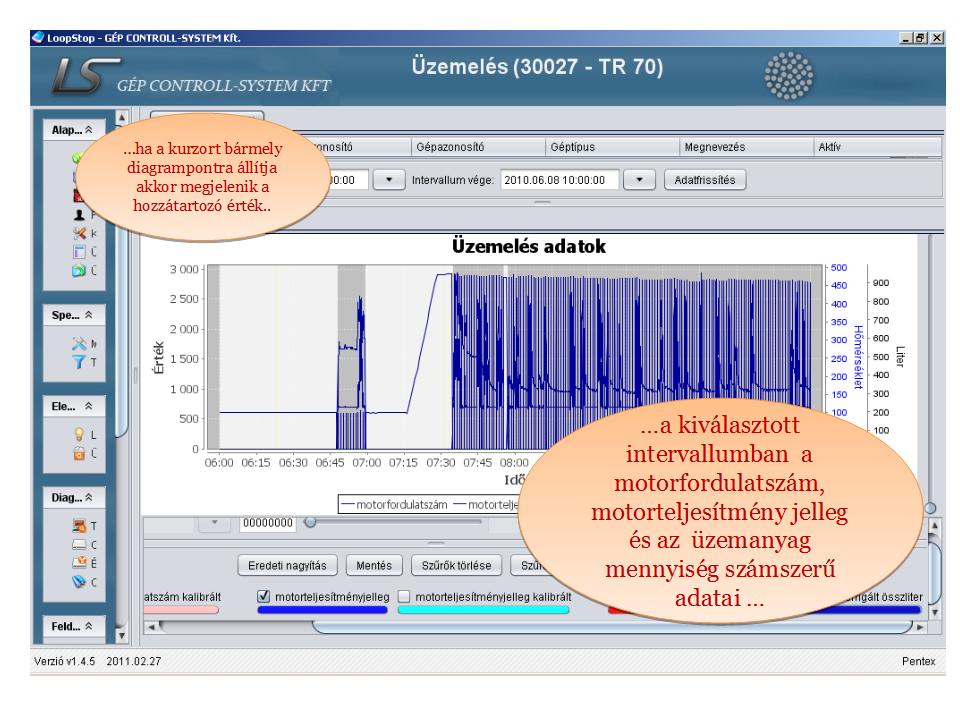Enable the motorteljesítményjelleg kalibrált checkbox

405,596
